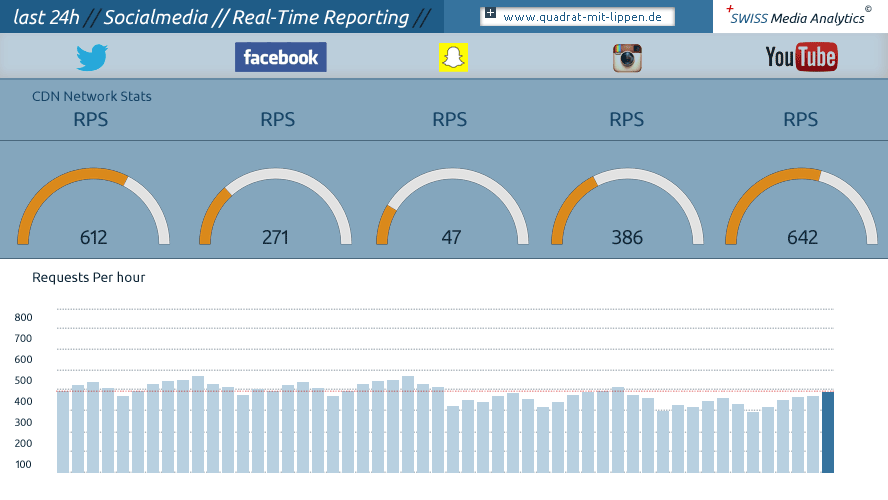Click the 500 axis label
The width and height of the screenshot is (888, 500).
pyautogui.click(x=23, y=380)
